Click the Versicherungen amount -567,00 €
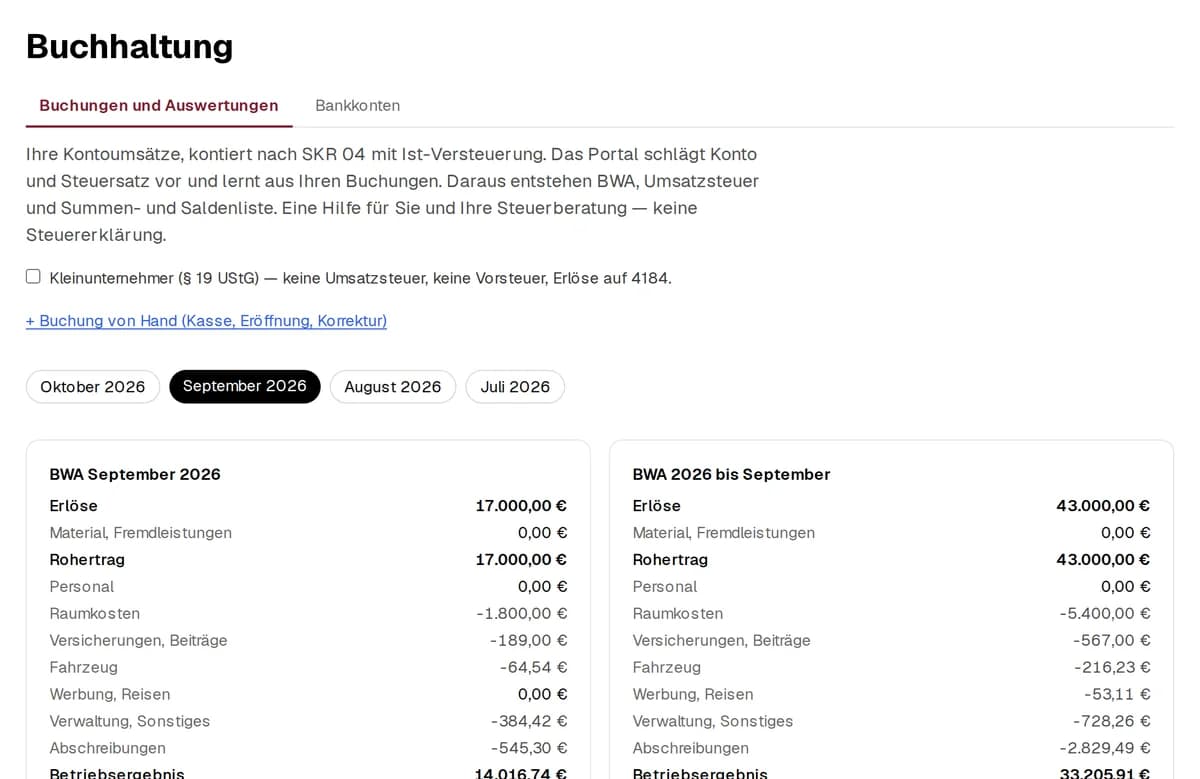The width and height of the screenshot is (1200, 779). click(1112, 640)
